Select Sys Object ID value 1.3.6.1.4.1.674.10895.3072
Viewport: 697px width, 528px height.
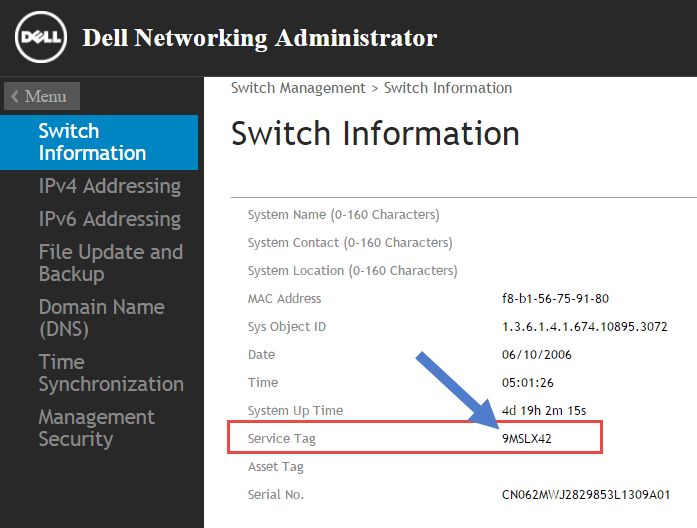(x=585, y=327)
